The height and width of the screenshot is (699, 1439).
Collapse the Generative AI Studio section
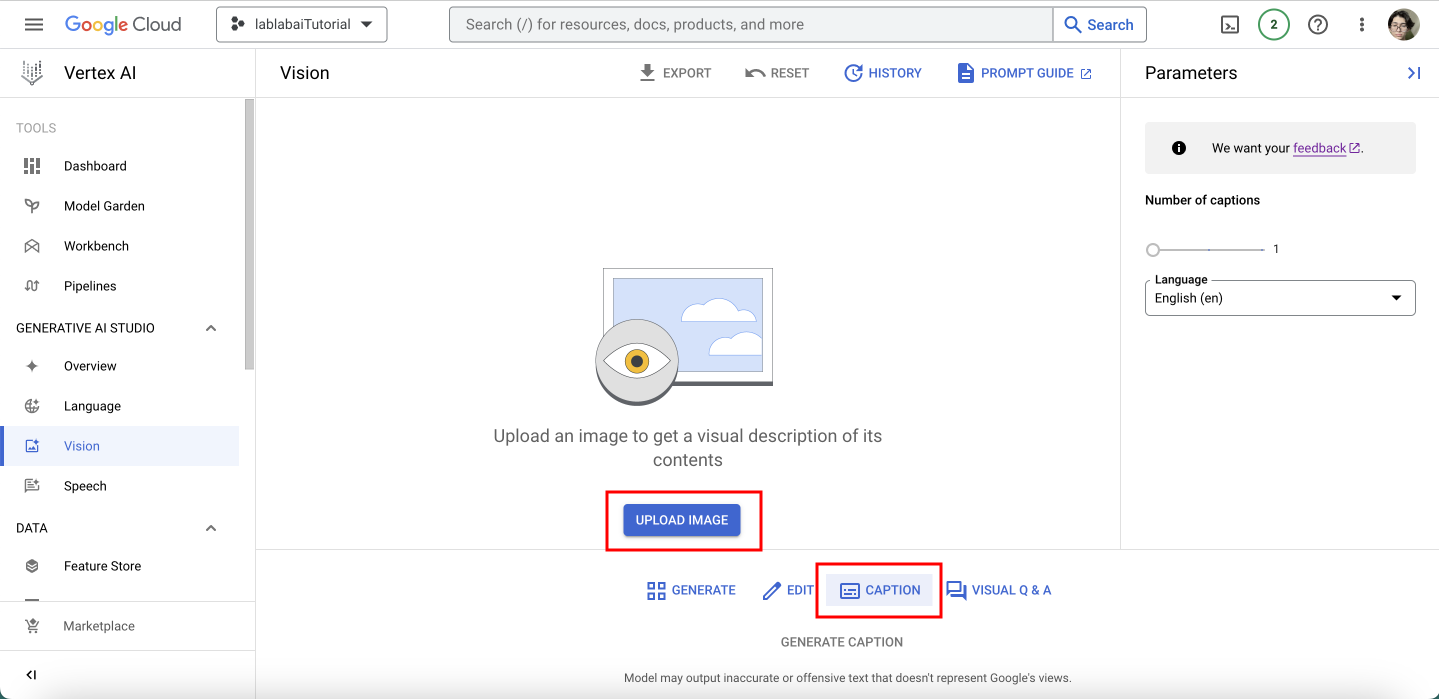(x=211, y=328)
